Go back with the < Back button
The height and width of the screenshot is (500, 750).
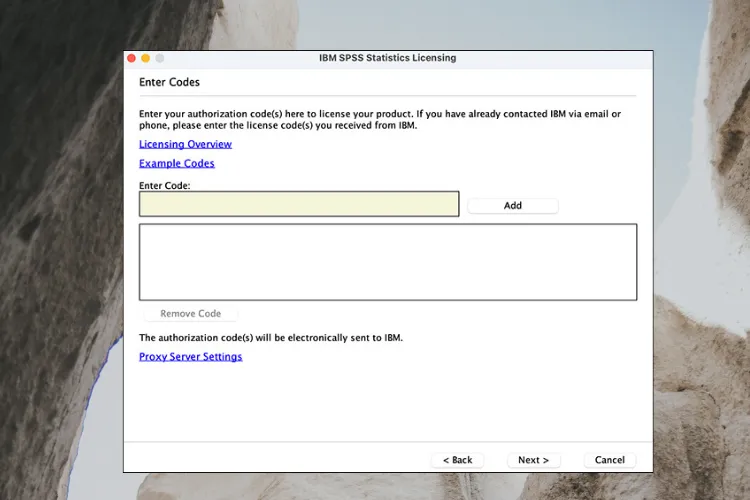pos(457,460)
